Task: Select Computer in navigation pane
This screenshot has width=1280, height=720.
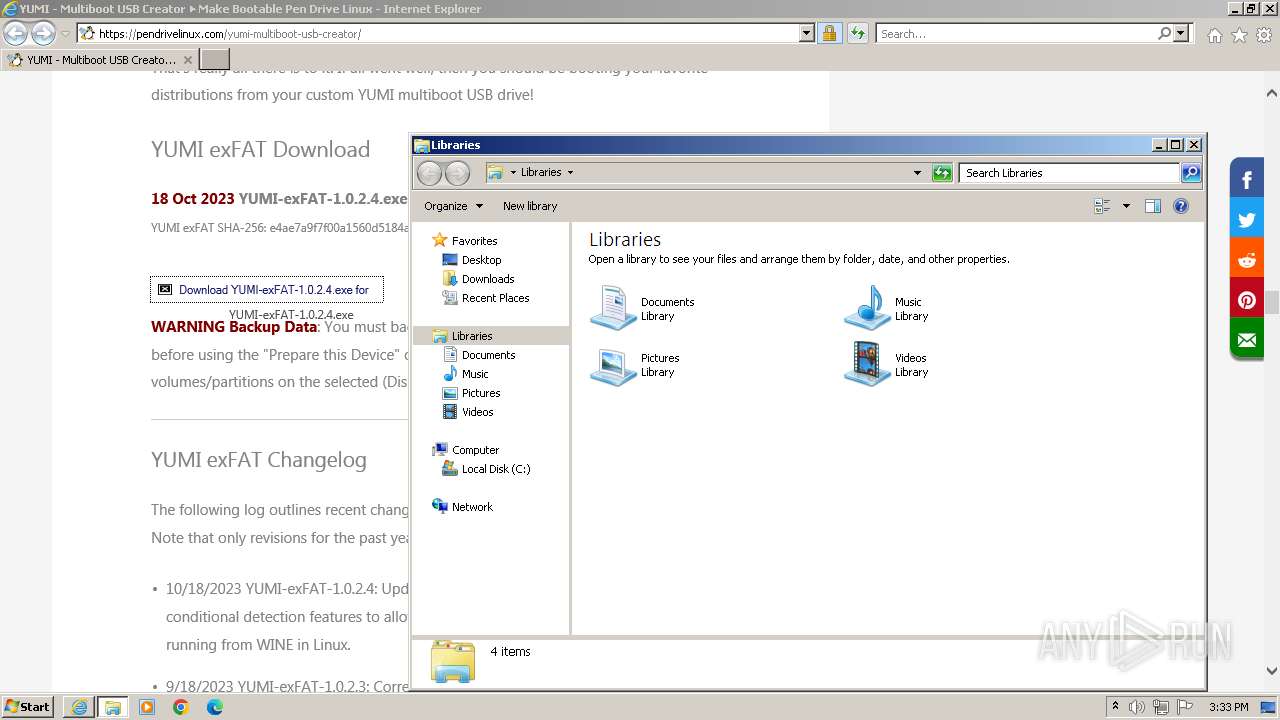Action: tap(475, 450)
